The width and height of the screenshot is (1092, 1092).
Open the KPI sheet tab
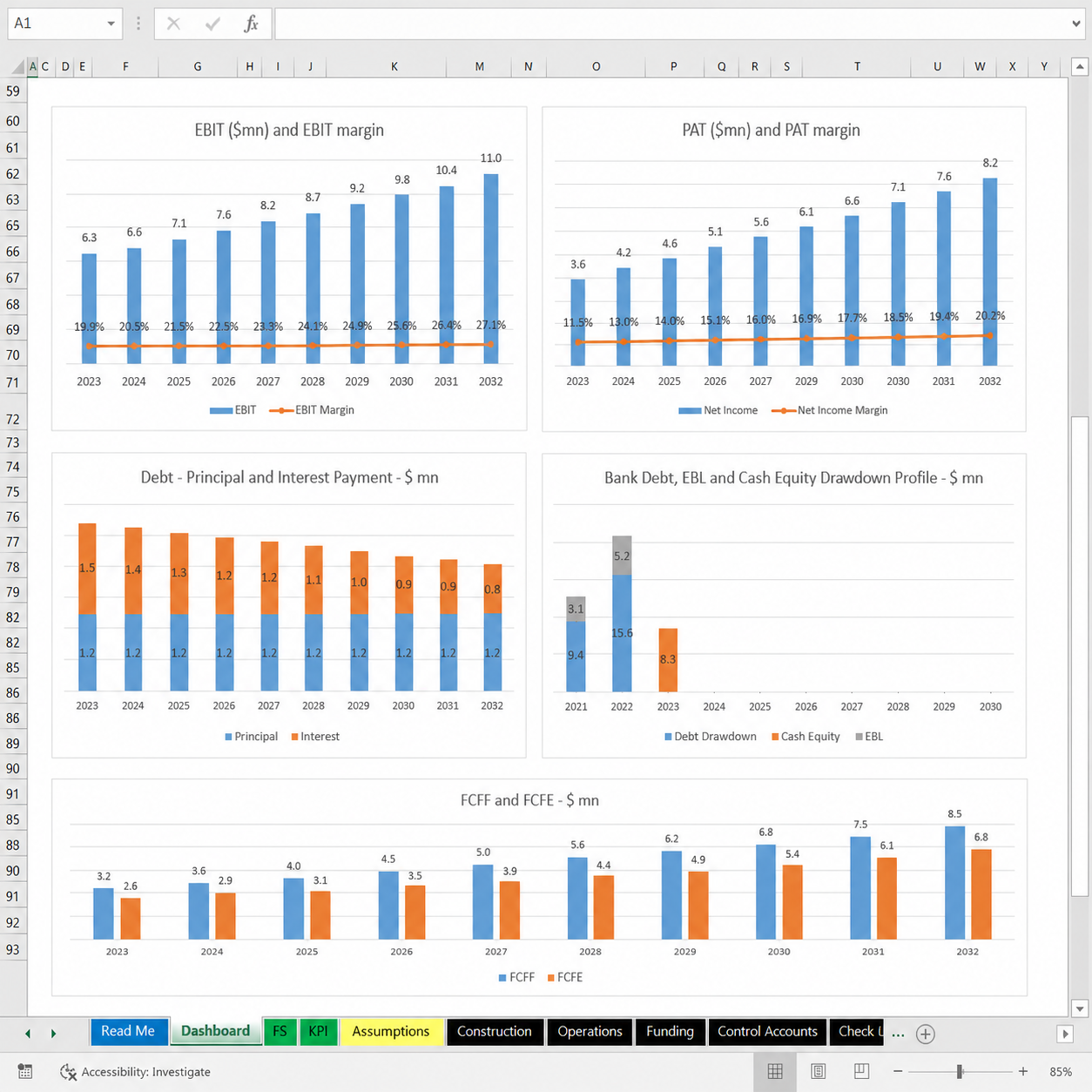(318, 1031)
